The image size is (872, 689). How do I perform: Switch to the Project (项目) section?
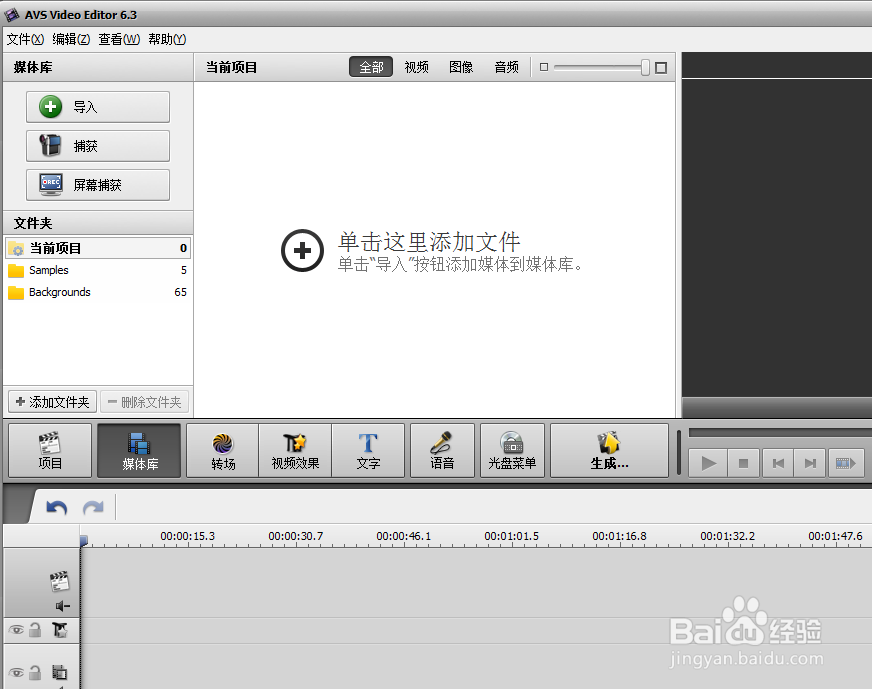tap(50, 450)
